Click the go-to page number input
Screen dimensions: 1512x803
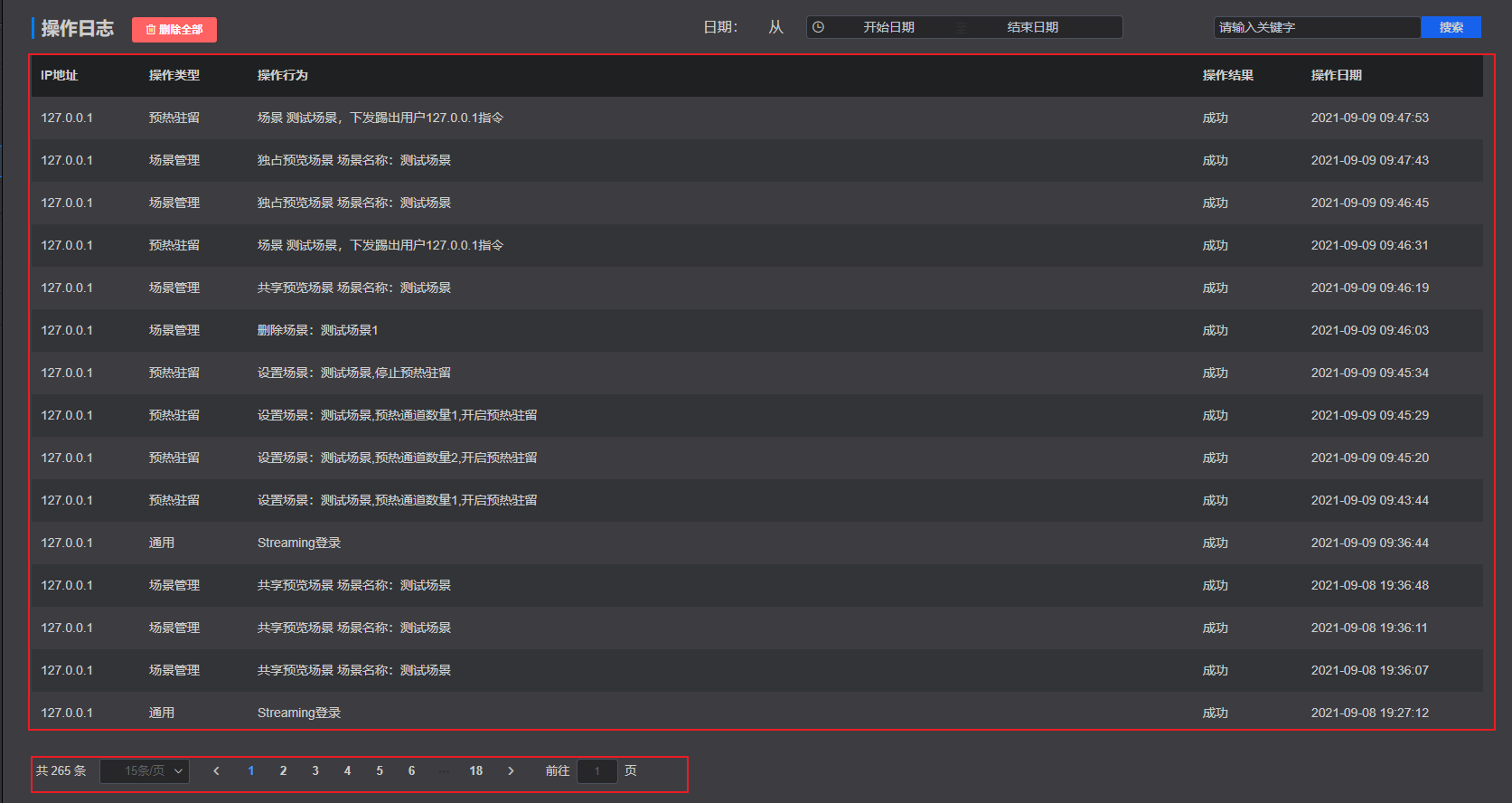coord(596,771)
